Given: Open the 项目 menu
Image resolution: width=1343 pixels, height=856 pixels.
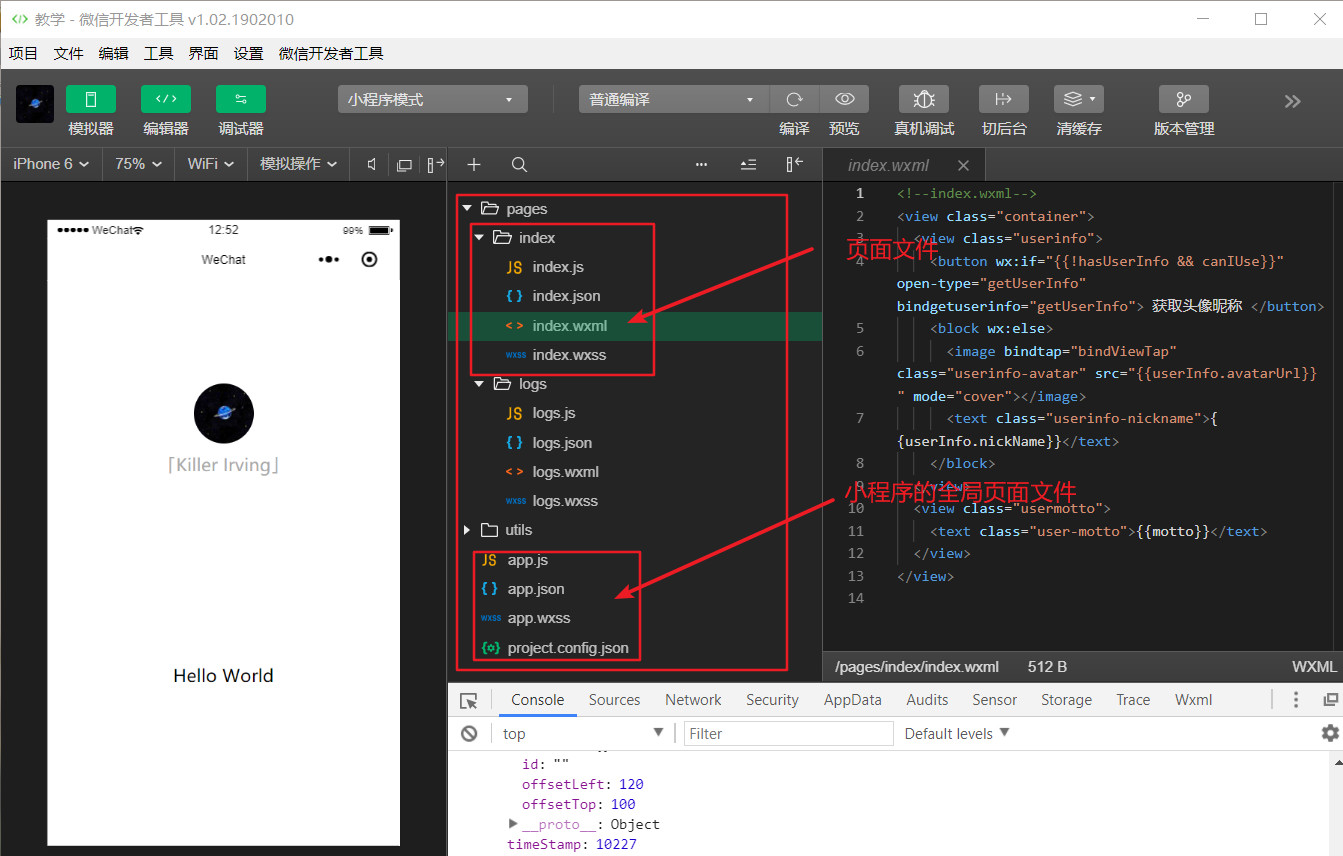Looking at the screenshot, I should point(23,54).
